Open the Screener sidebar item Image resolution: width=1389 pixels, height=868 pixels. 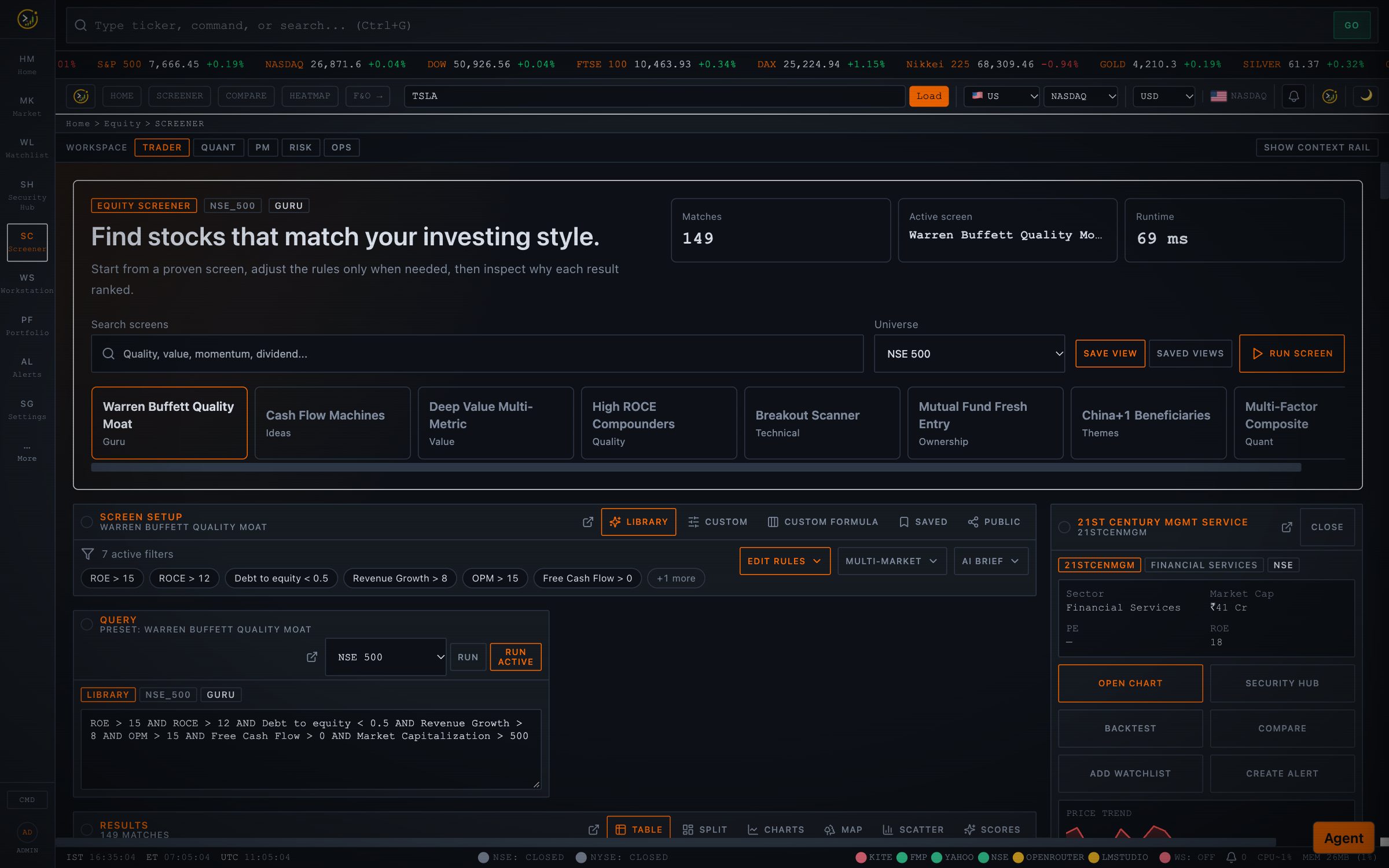tap(27, 242)
